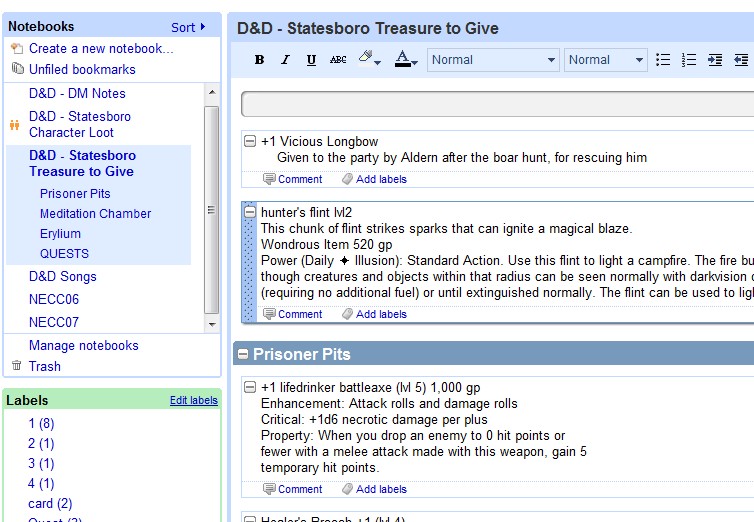Screen dimensions: 754x522
Task: Click the +1 Vicious Longbow note text
Action: (x=320, y=141)
